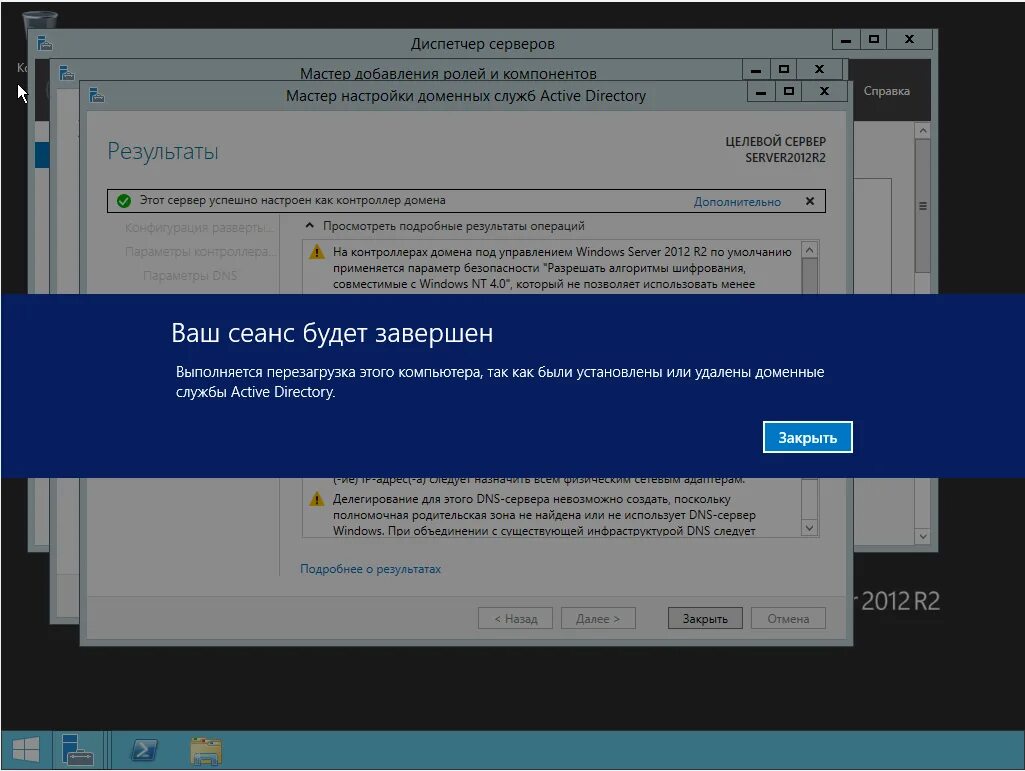The image size is (1025, 771).
Task: Click the < Назад button in wizard
Action: click(515, 619)
